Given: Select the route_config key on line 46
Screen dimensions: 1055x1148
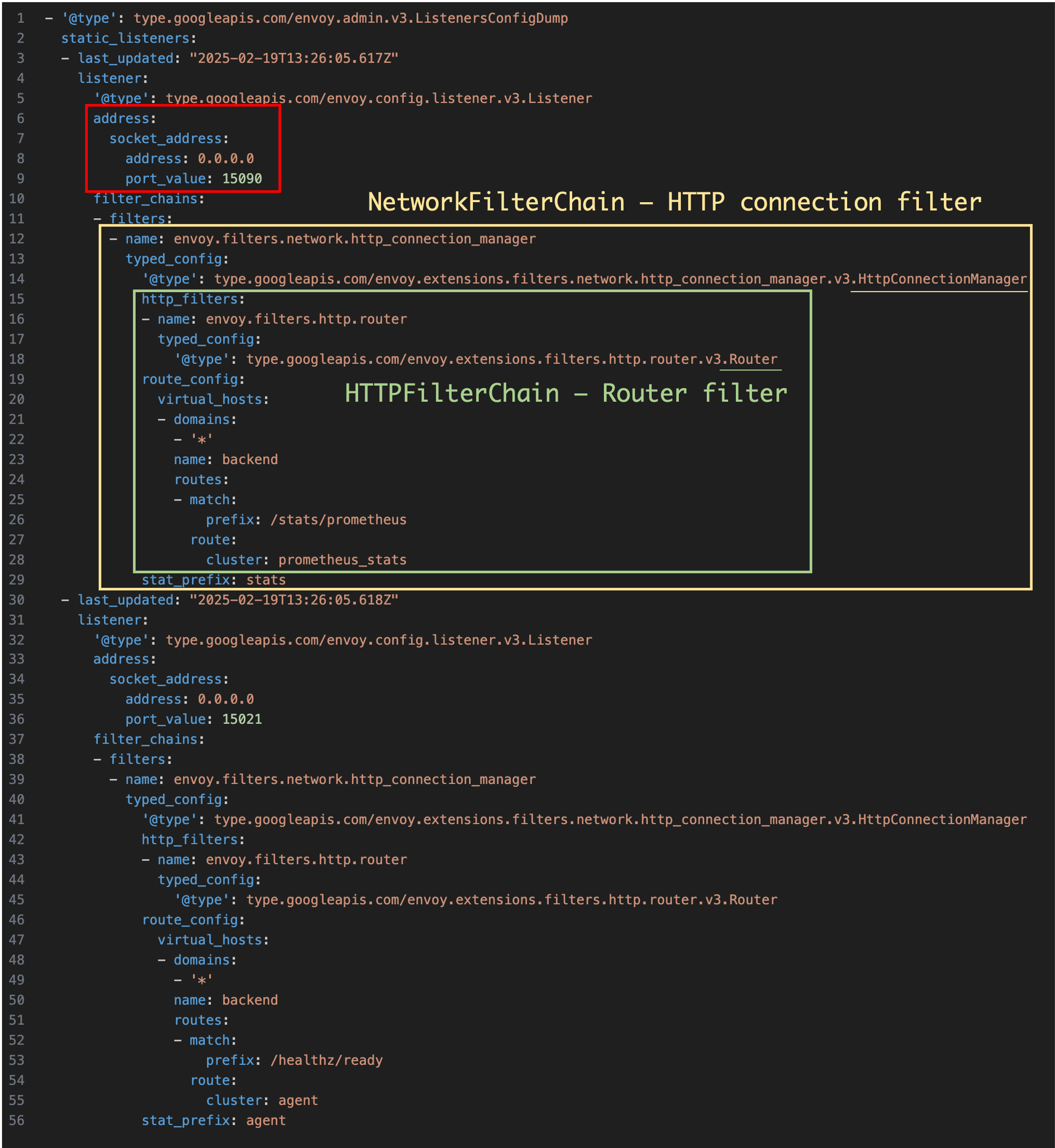Looking at the screenshot, I should point(190,920).
